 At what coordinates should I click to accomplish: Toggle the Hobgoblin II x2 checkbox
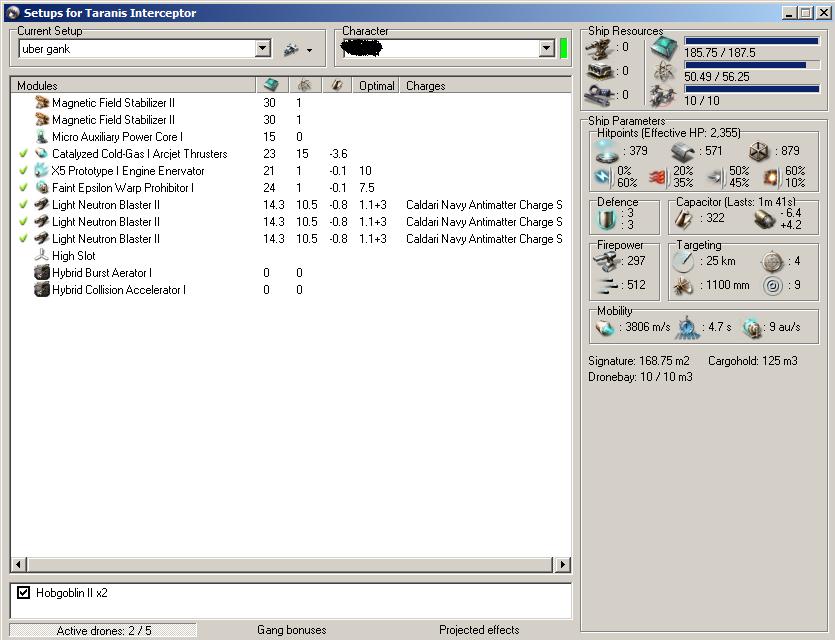click(23, 592)
